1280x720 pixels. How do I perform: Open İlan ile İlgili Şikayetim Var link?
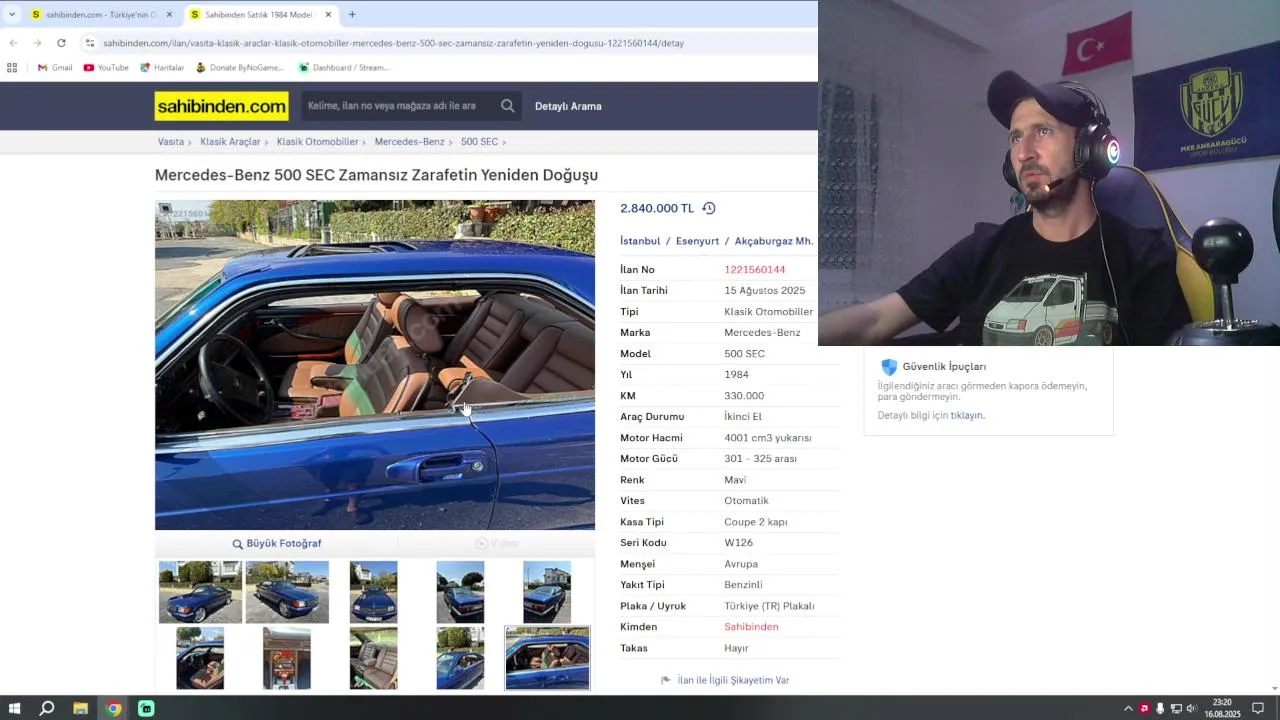tap(733, 680)
